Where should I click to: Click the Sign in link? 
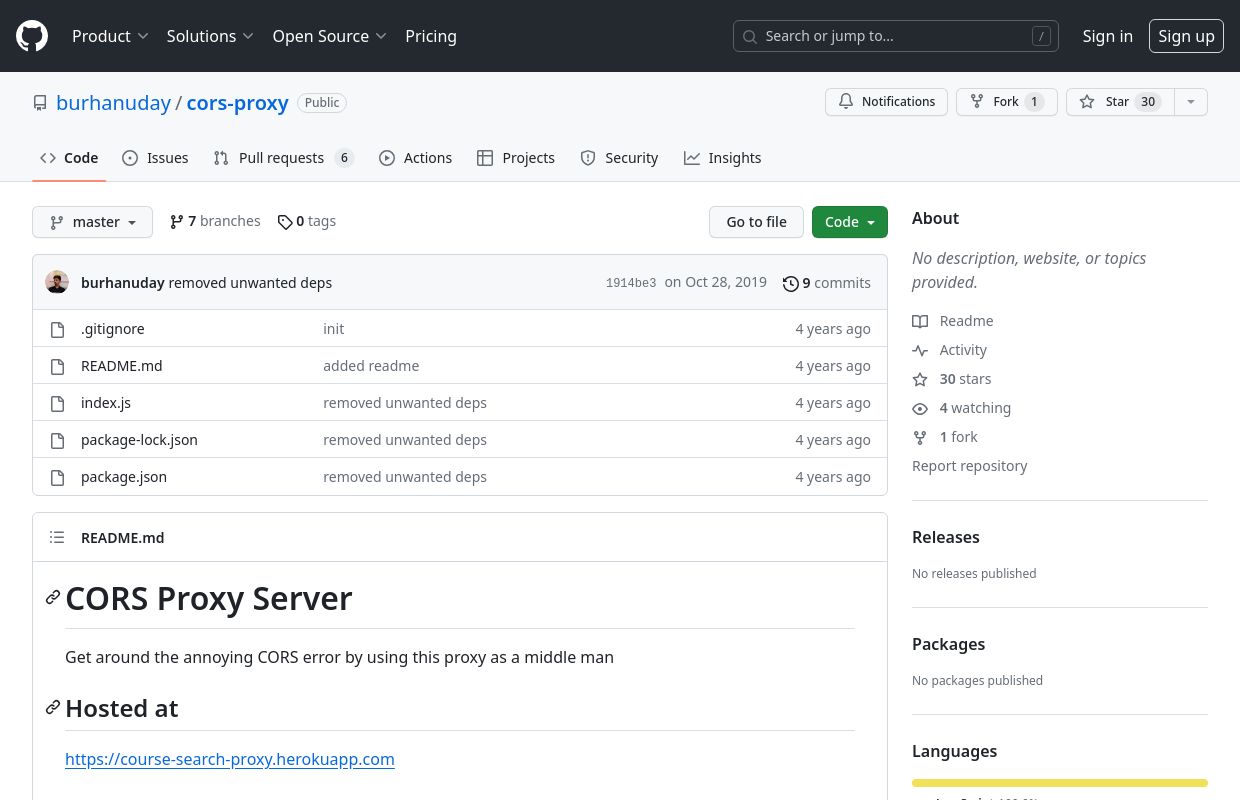pos(1107,36)
